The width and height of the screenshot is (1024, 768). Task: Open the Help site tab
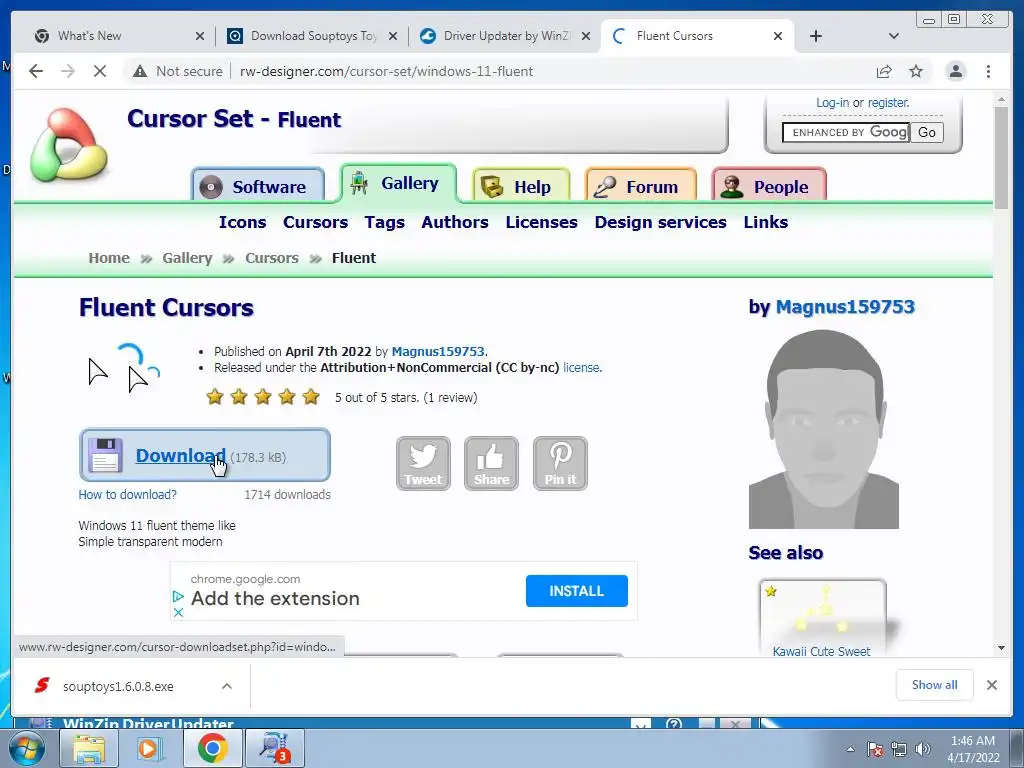click(x=520, y=185)
